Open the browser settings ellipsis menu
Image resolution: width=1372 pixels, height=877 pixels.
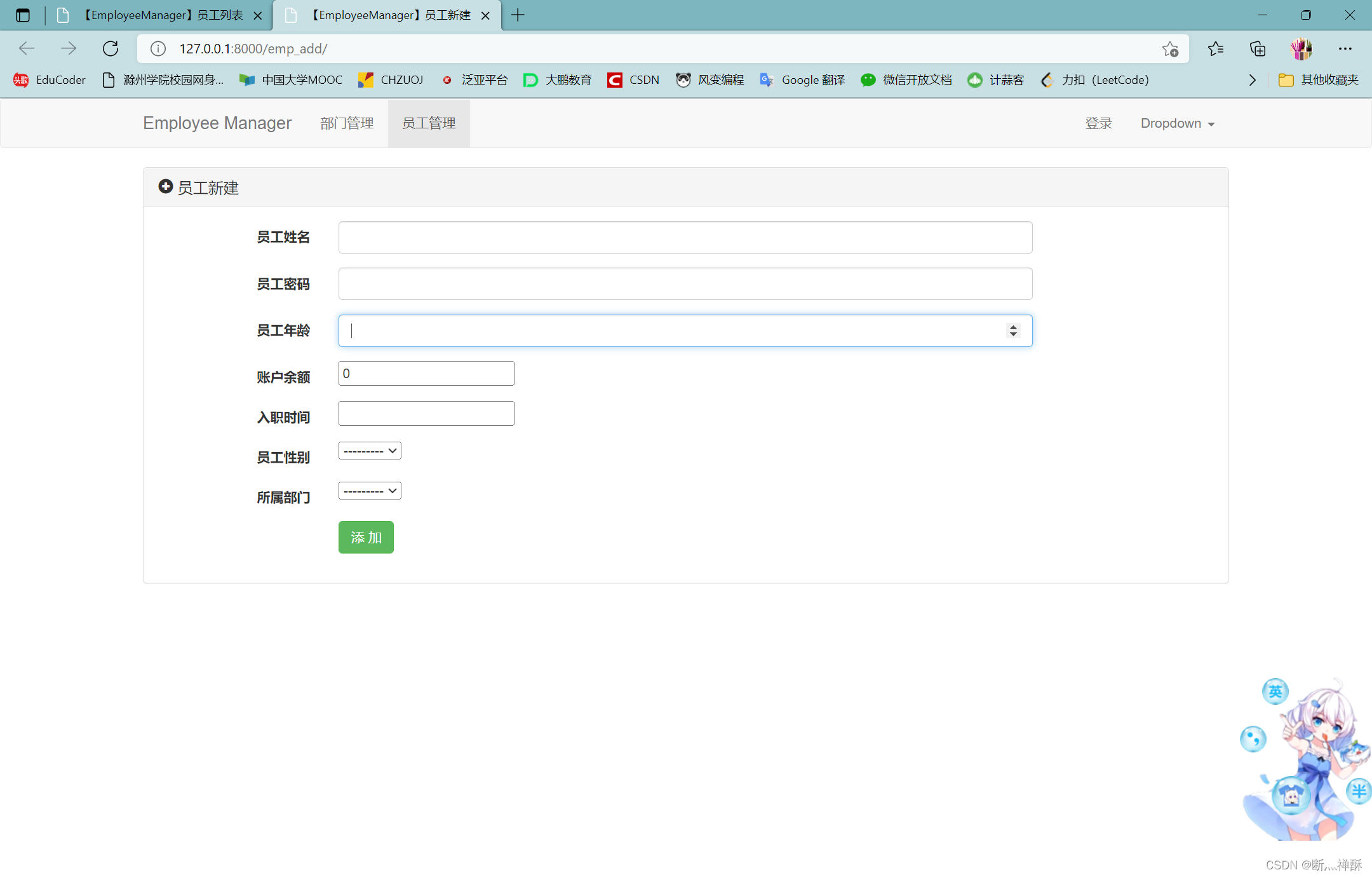click(x=1345, y=48)
